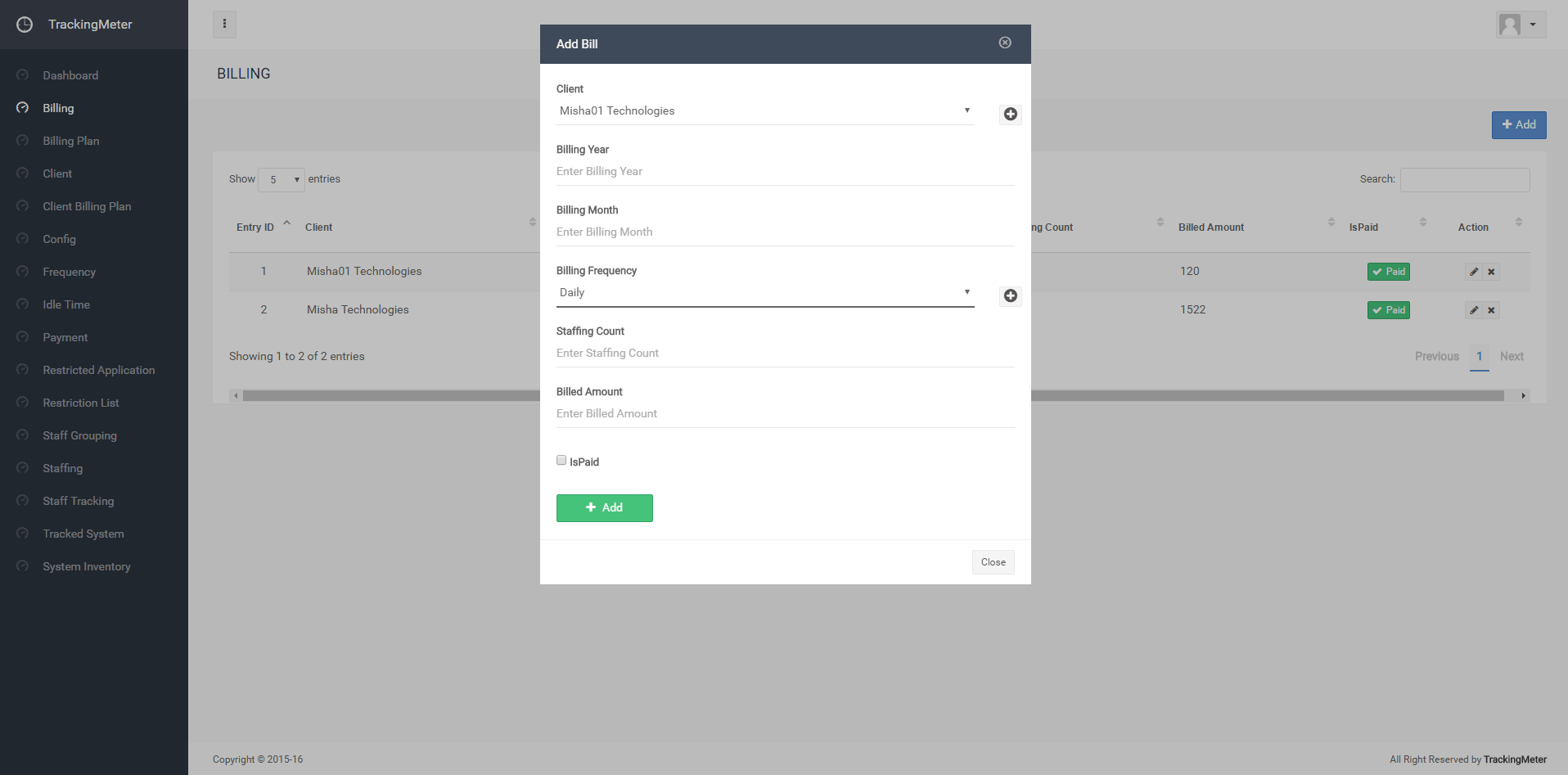The width and height of the screenshot is (1568, 775).
Task: Check the IsPaid checkbox
Action: [561, 461]
